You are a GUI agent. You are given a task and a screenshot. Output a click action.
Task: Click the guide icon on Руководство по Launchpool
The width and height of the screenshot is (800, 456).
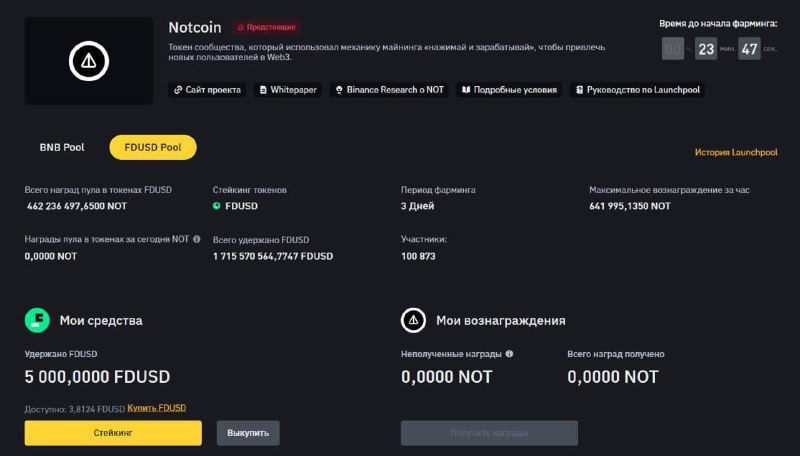(579, 90)
